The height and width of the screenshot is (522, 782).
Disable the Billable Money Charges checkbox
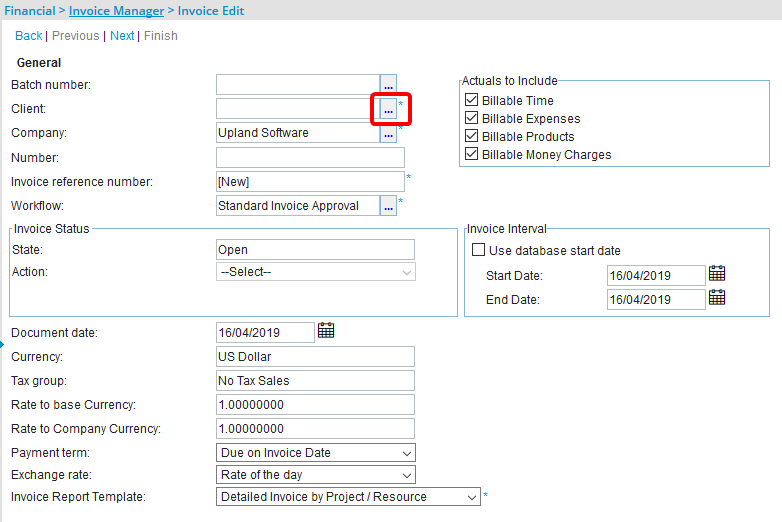tap(473, 155)
